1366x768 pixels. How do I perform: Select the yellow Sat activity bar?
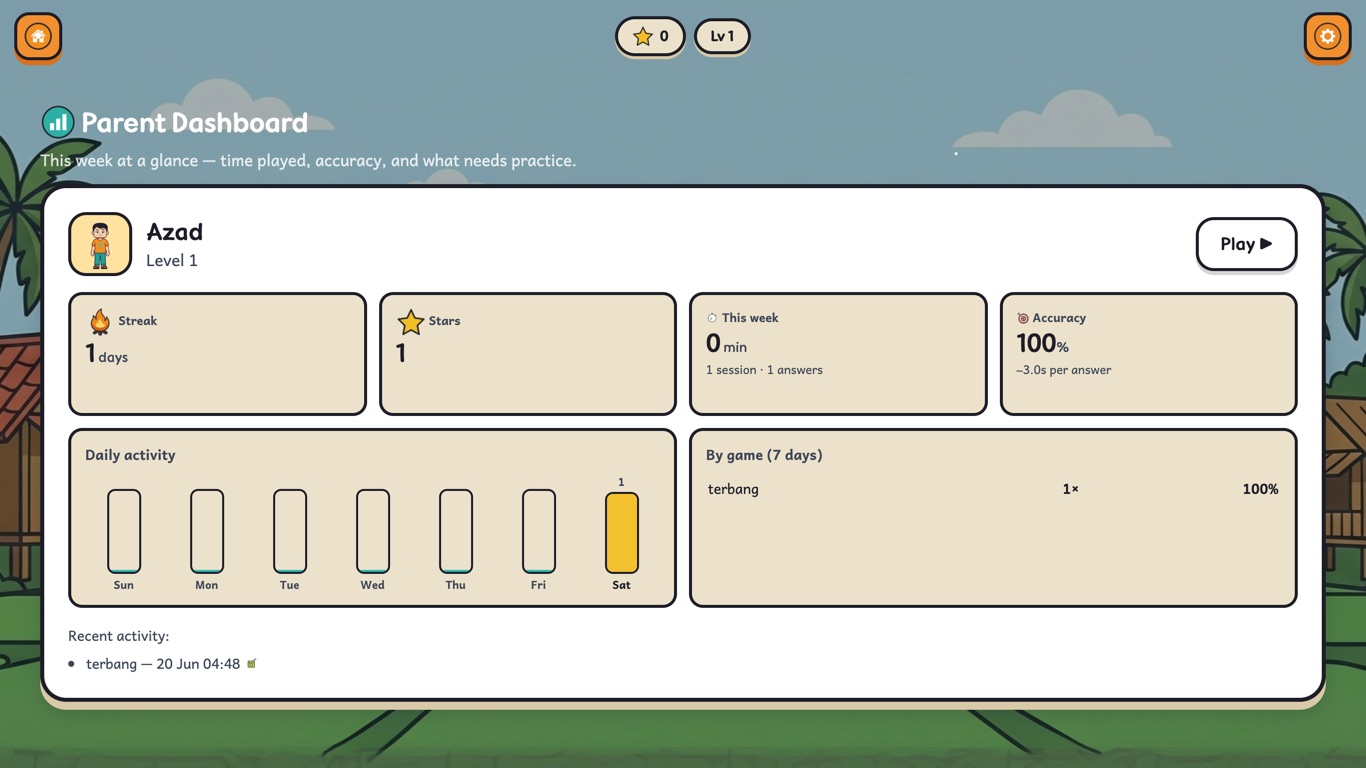(621, 531)
